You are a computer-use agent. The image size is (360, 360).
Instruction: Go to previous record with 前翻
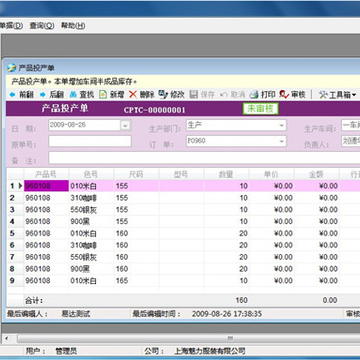coord(22,95)
